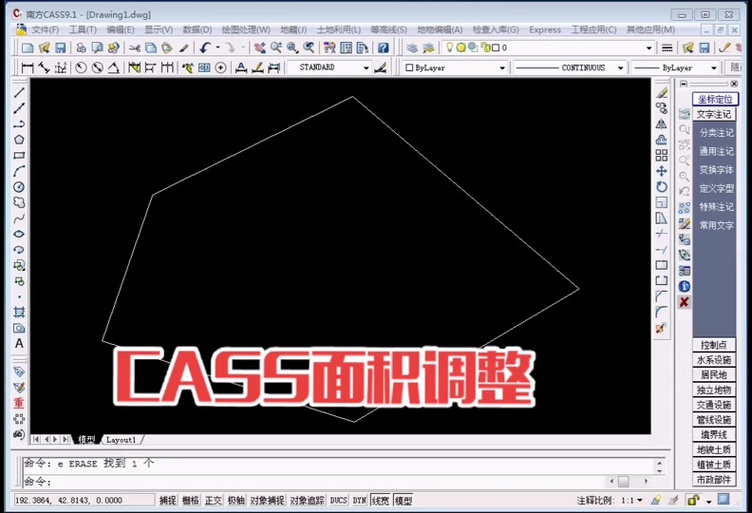Toggle 线宽 lineweight display

click(x=380, y=501)
